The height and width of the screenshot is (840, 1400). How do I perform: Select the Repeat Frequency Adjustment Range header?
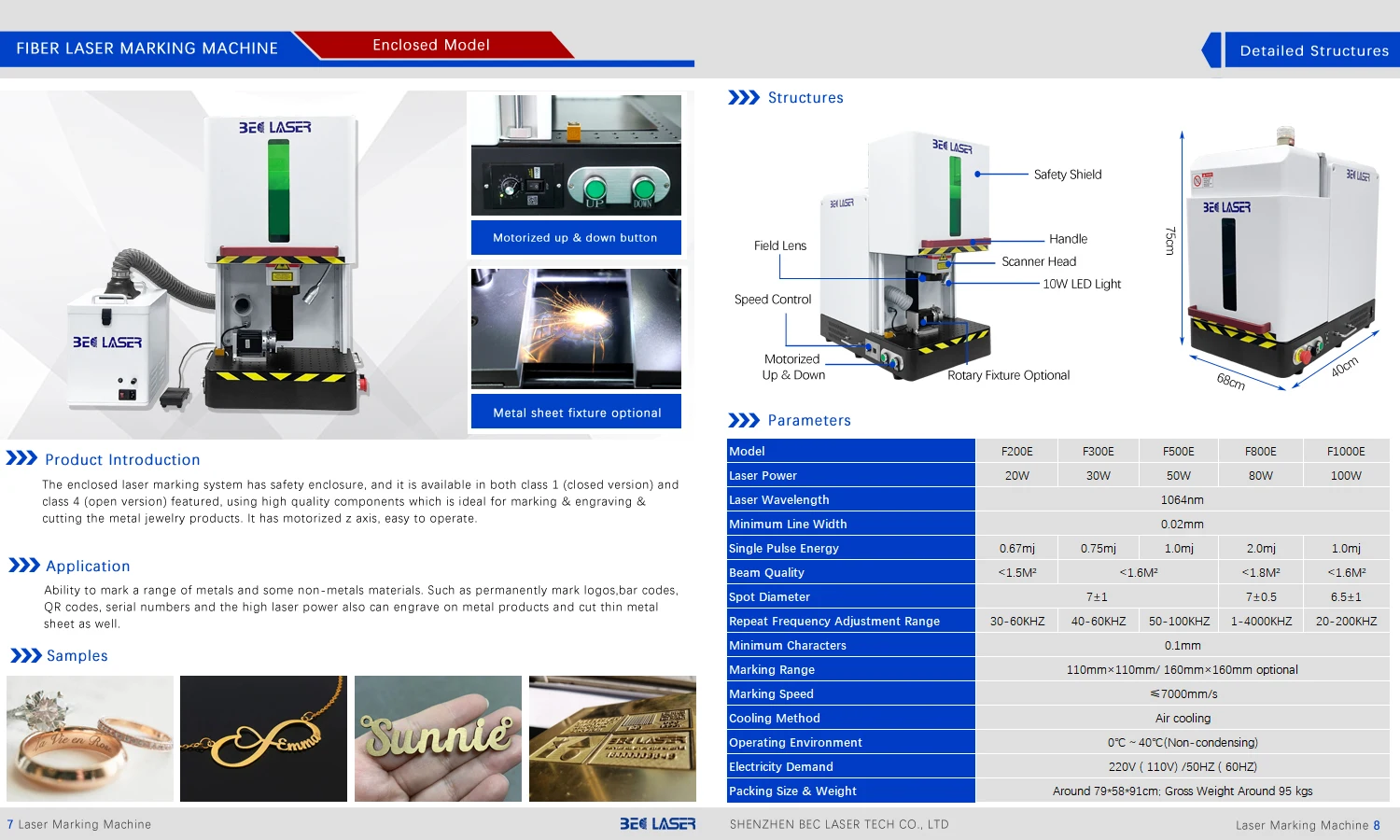851,621
